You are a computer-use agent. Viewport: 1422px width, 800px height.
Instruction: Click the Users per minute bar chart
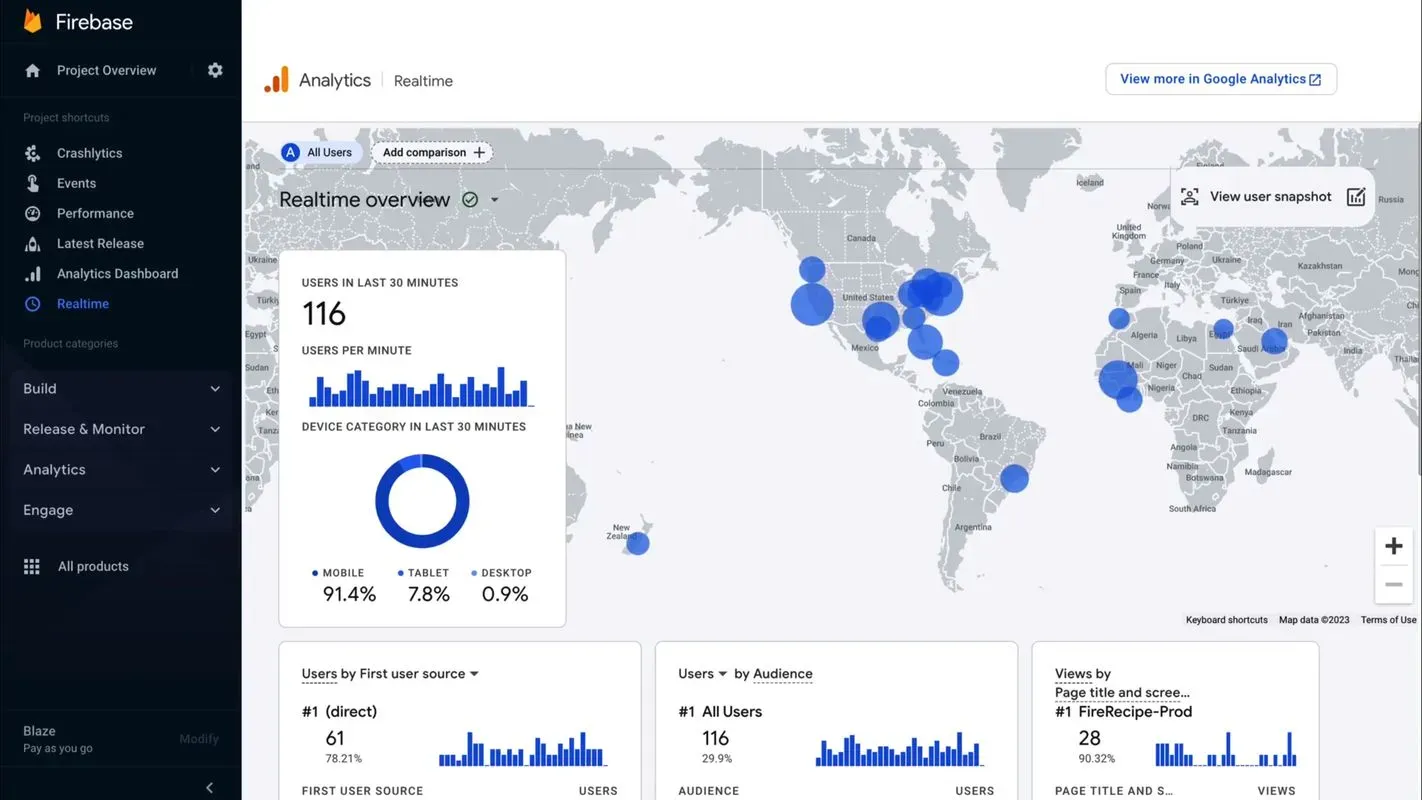coord(421,387)
